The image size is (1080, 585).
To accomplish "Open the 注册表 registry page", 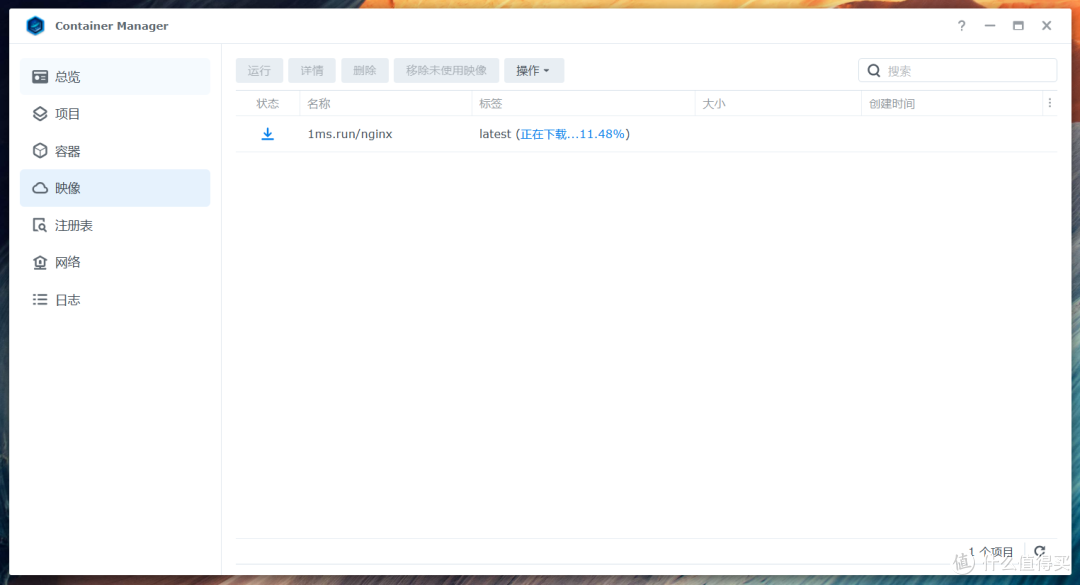I will [115, 225].
